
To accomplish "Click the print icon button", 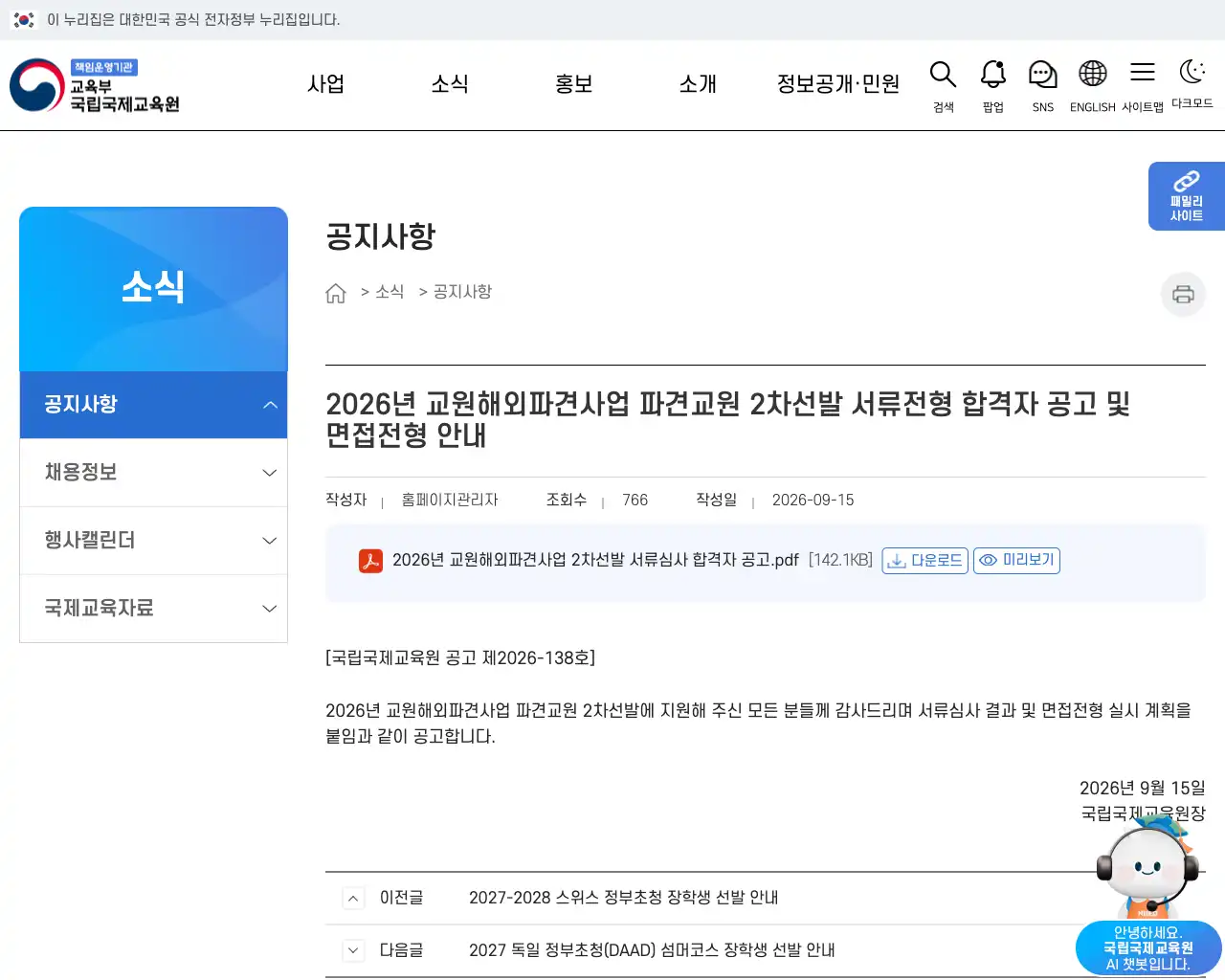I will pos(1183,294).
